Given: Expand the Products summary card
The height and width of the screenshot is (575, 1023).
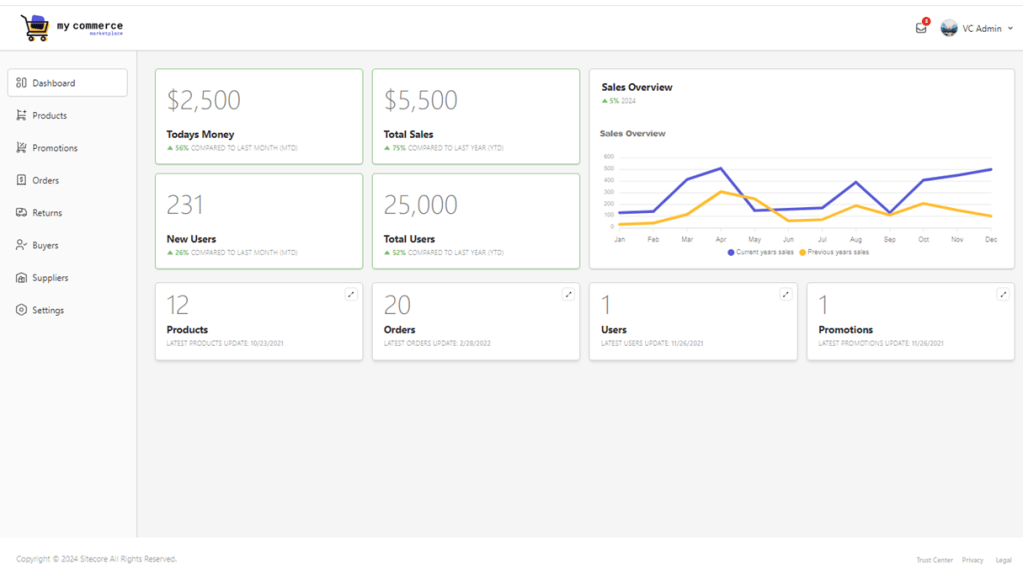Looking at the screenshot, I should 351,294.
